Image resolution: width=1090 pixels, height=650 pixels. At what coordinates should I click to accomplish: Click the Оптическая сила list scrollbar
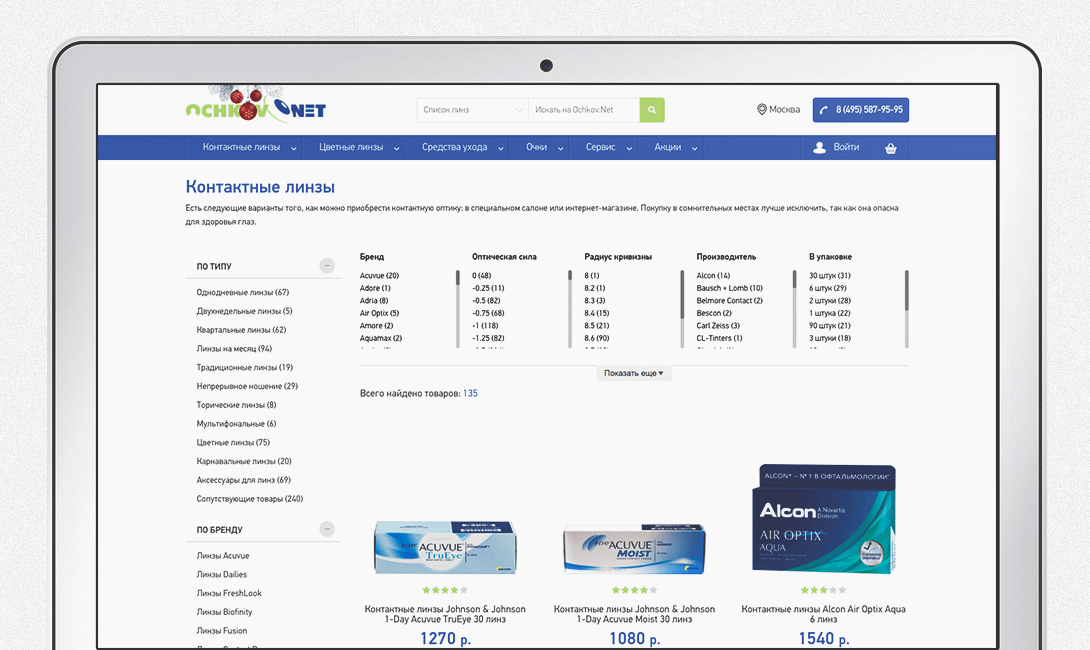tap(569, 309)
